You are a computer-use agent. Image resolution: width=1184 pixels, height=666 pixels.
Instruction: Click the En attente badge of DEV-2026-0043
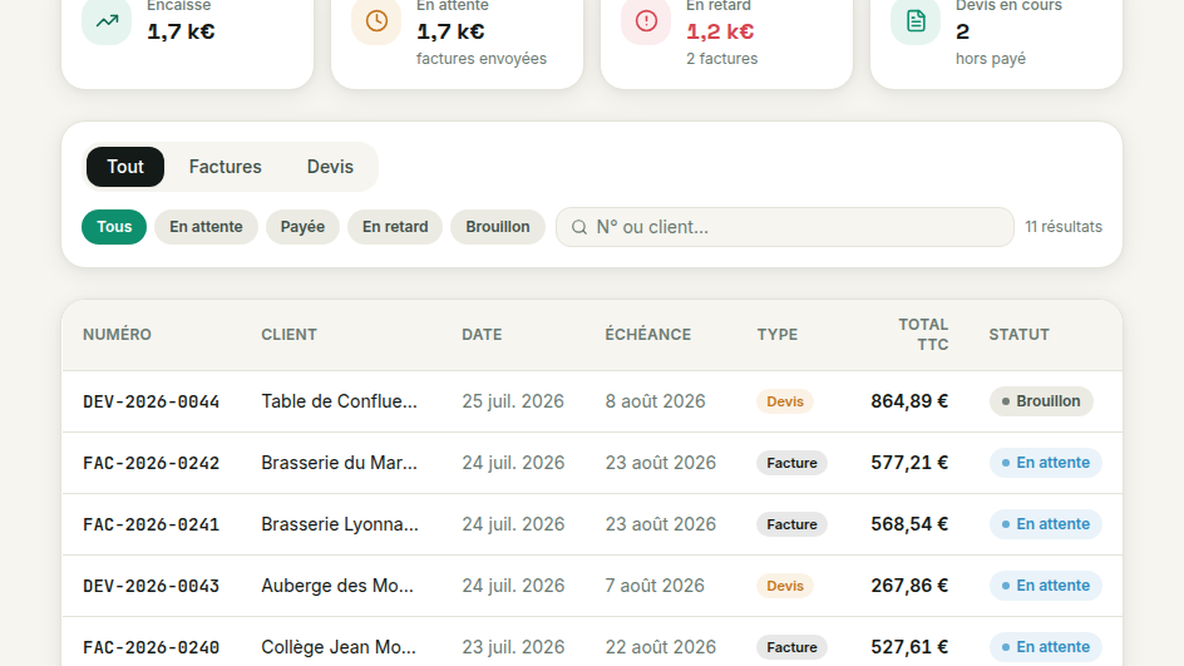point(1046,586)
